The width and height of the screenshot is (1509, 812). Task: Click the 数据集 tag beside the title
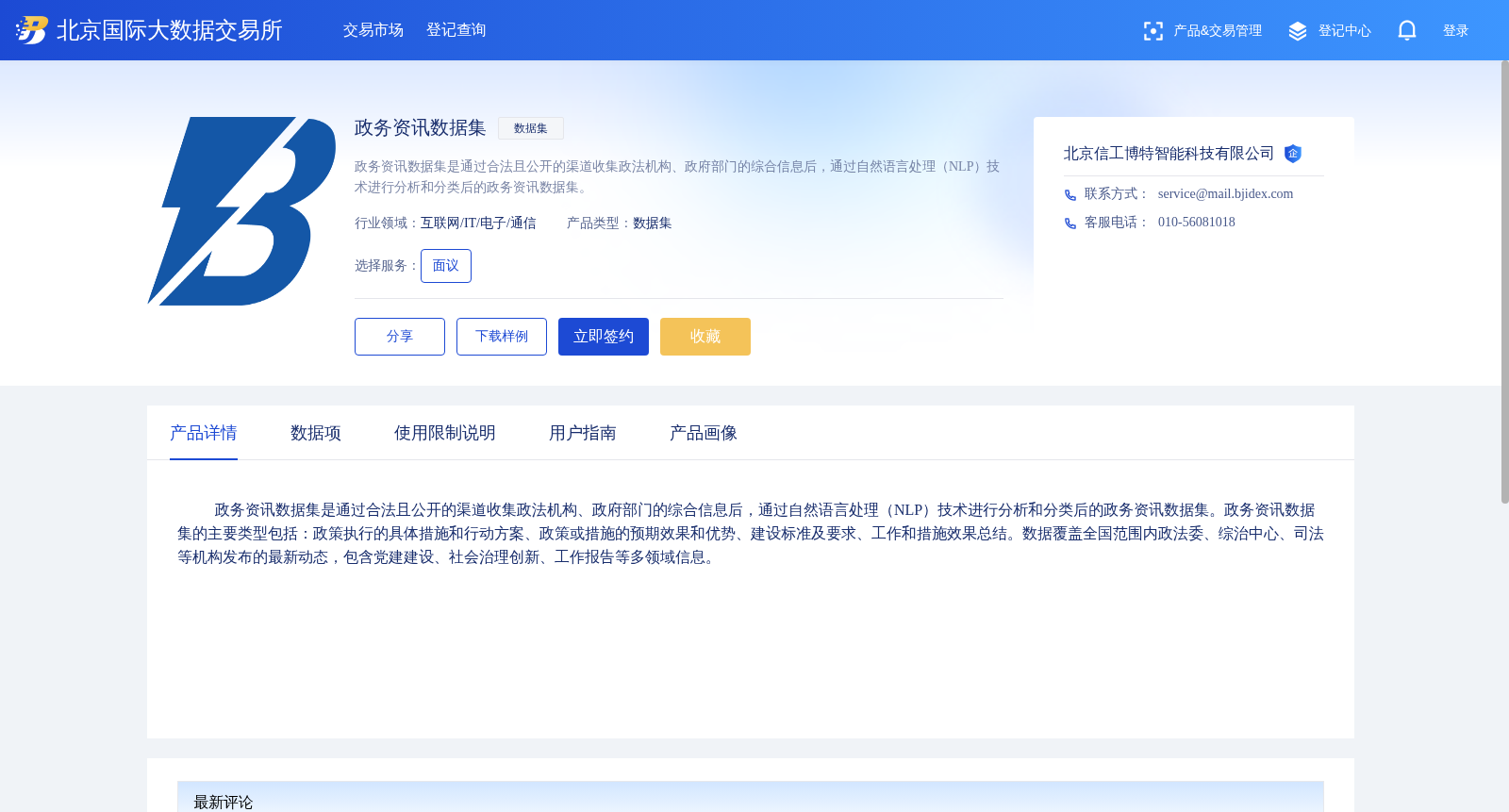[531, 128]
